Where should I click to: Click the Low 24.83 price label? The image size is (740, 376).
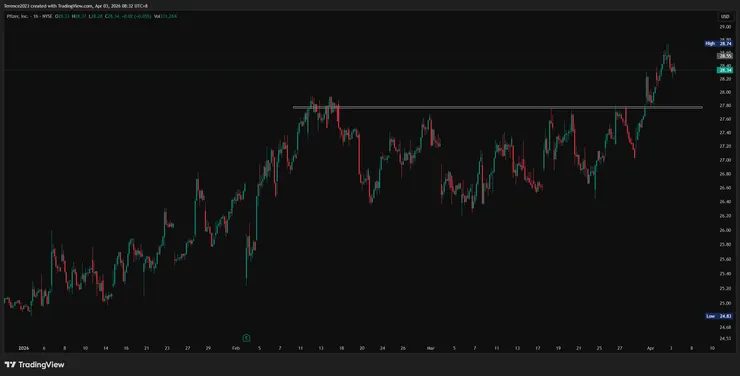pos(719,316)
